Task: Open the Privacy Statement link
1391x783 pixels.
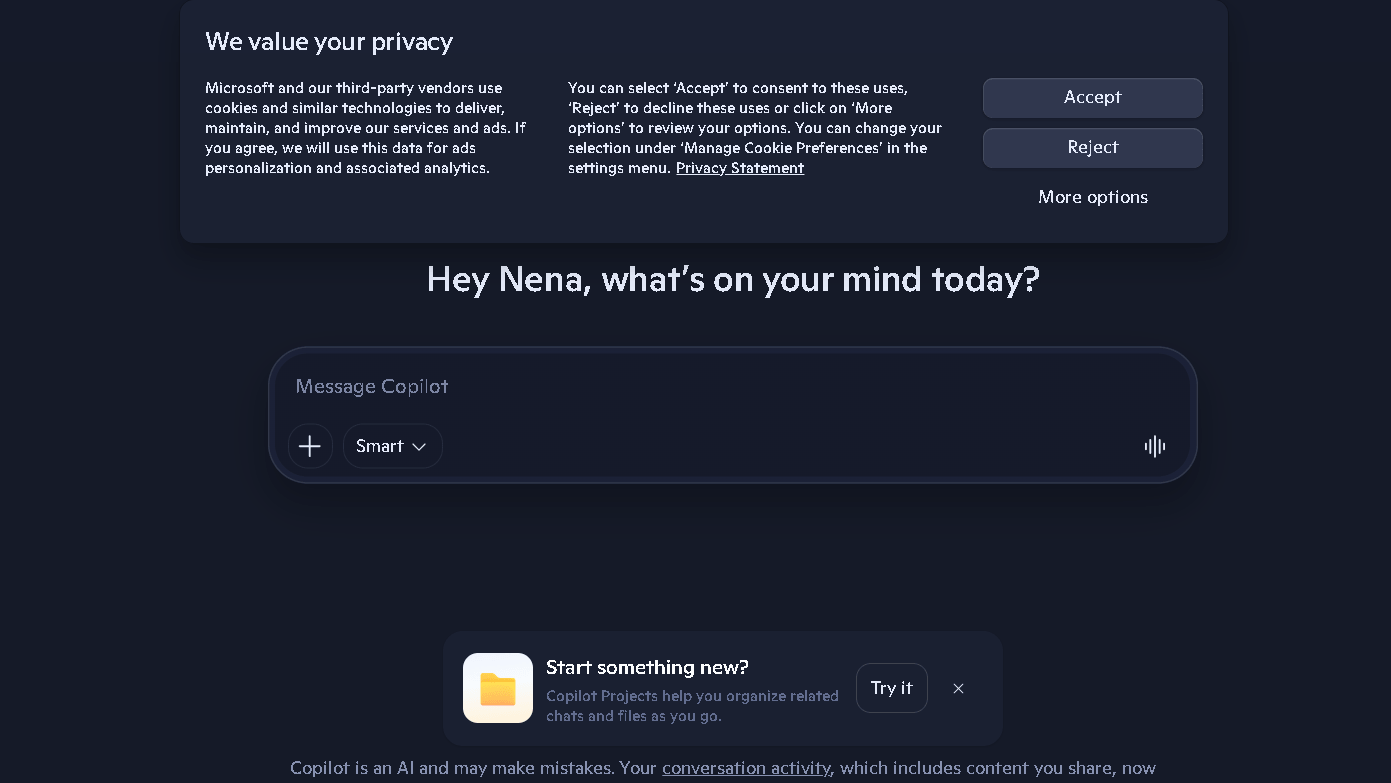Action: tap(740, 168)
